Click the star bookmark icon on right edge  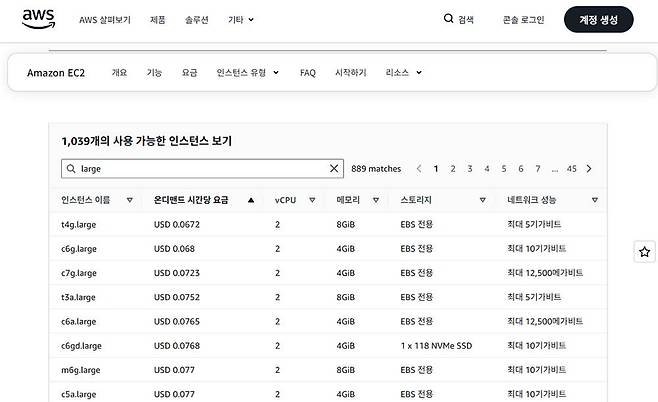pyautogui.click(x=645, y=252)
